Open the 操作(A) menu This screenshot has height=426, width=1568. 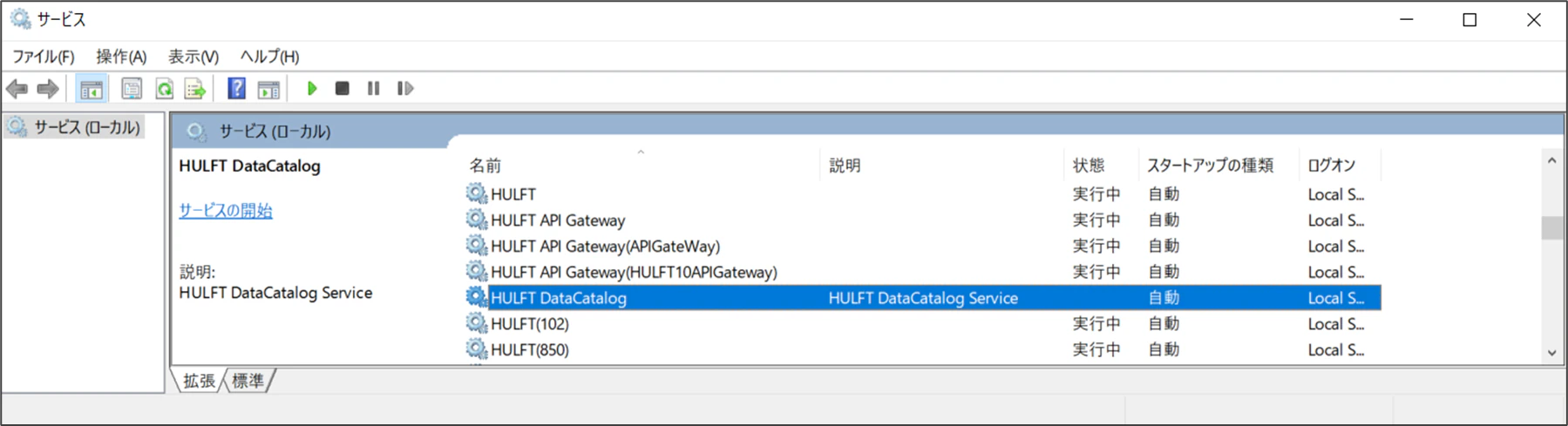[121, 57]
